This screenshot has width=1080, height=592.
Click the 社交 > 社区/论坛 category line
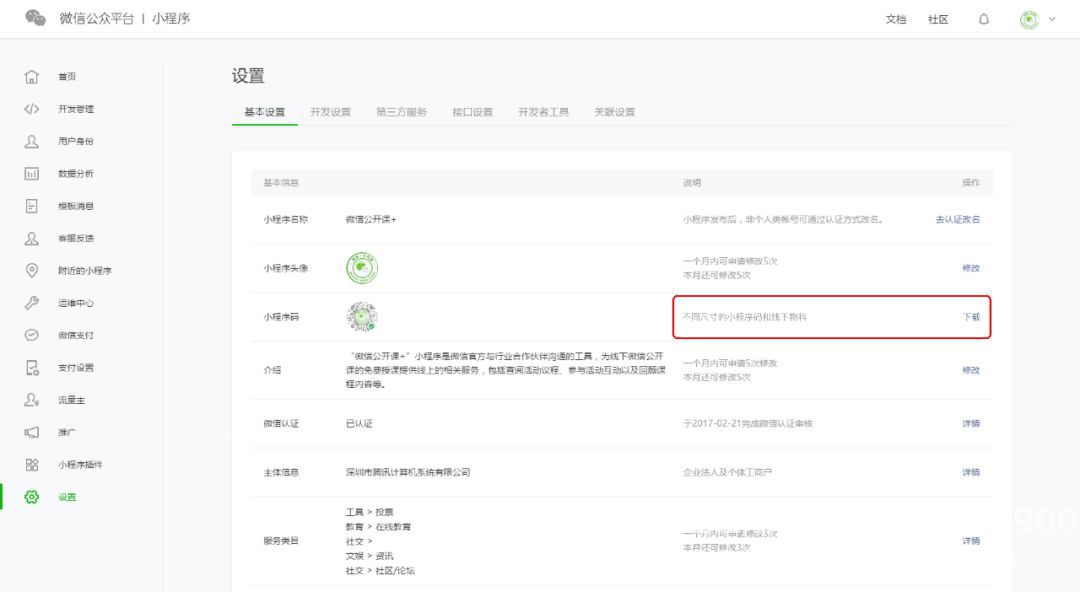(x=380, y=571)
